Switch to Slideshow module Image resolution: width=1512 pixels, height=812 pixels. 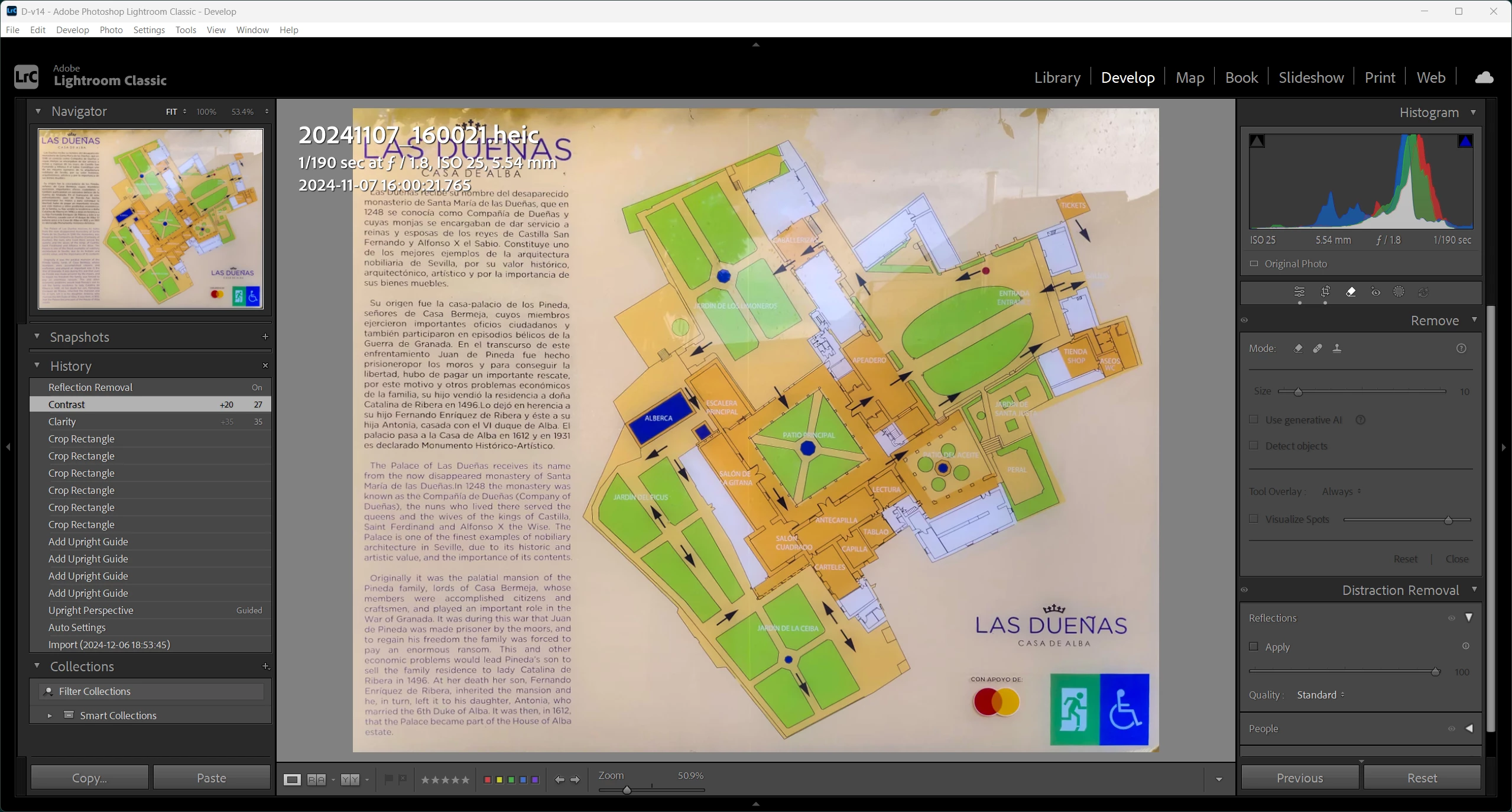1311,77
